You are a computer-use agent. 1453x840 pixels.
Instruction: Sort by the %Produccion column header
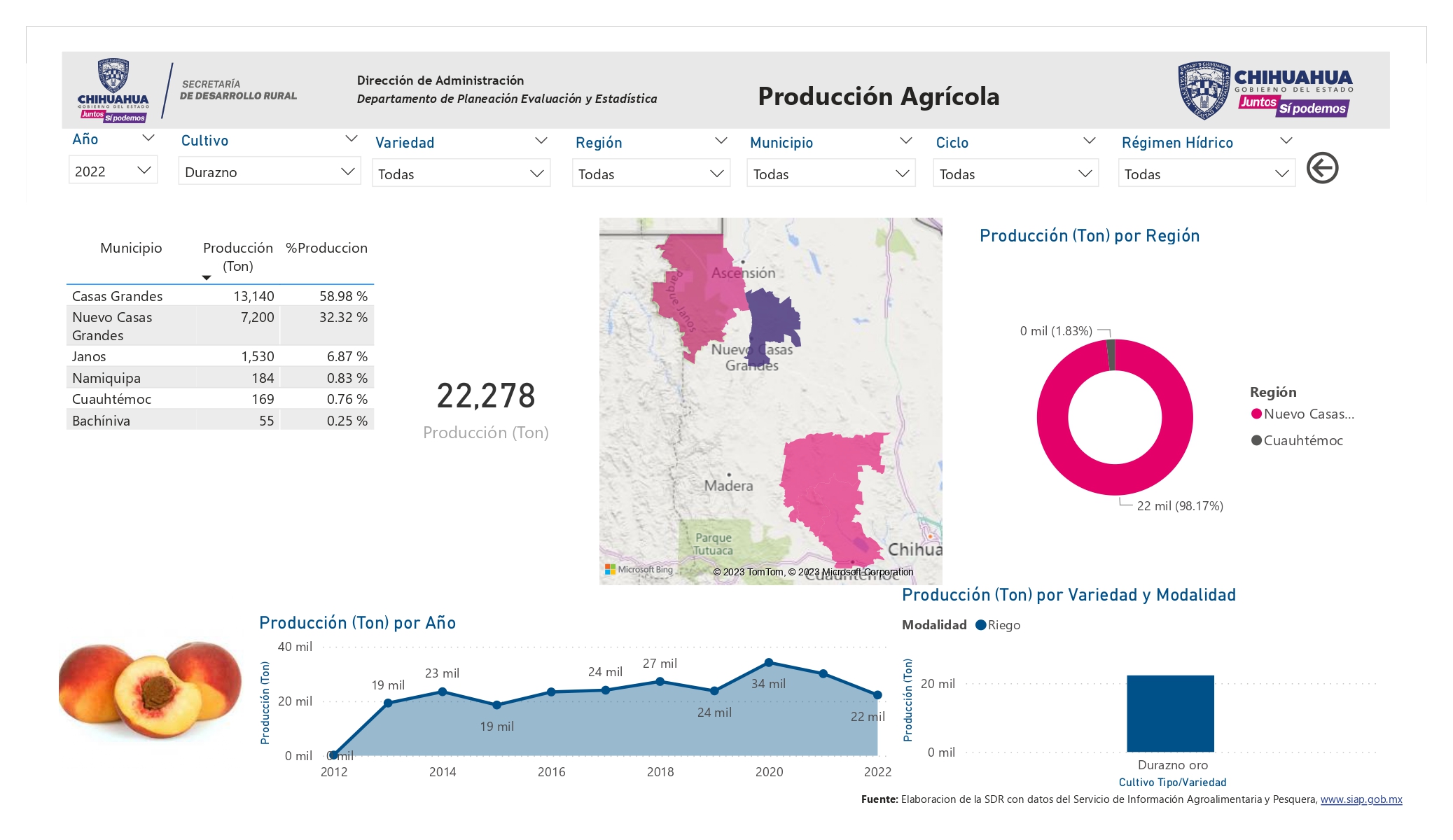point(326,248)
